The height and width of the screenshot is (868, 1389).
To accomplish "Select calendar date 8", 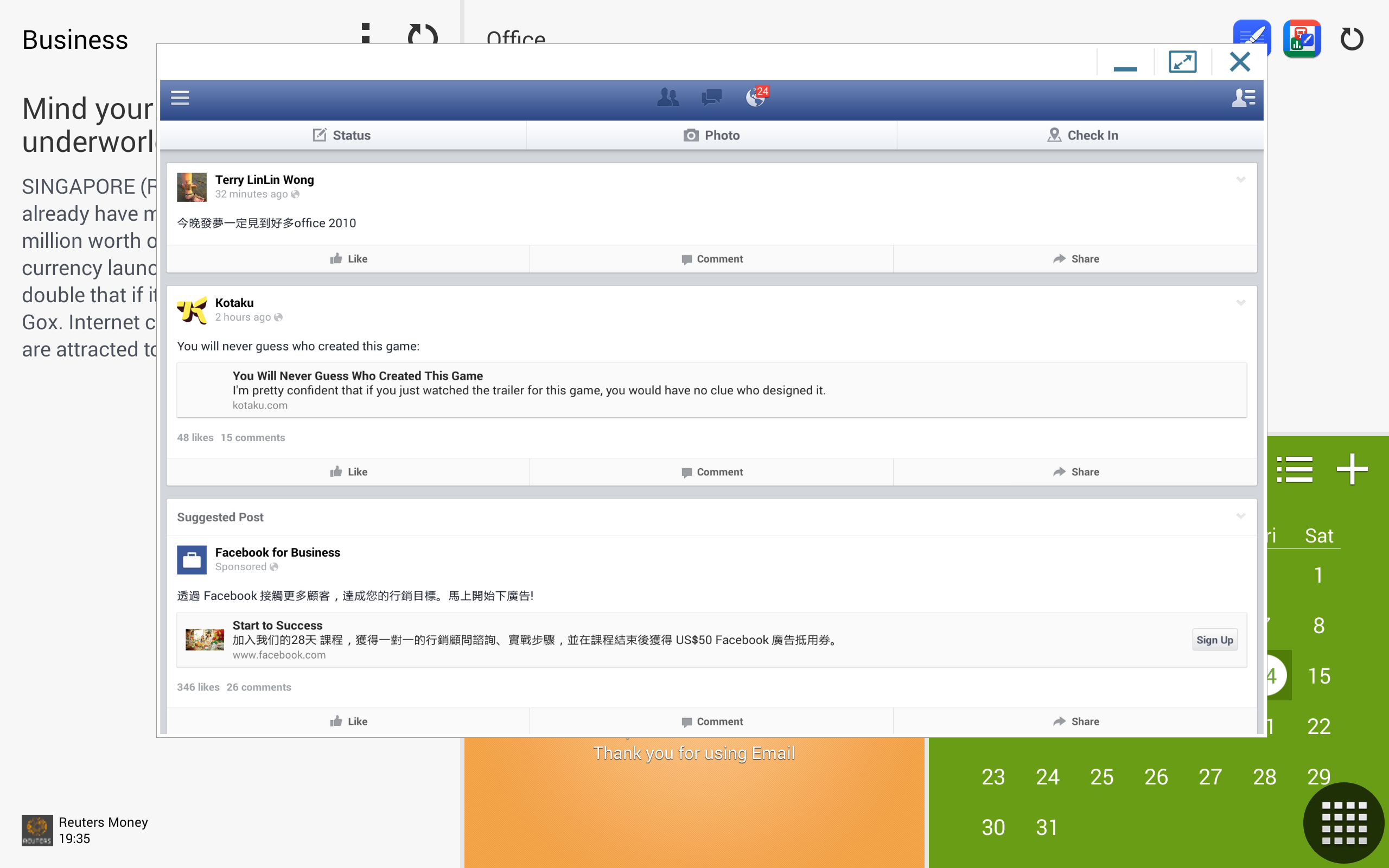I will coord(1318,625).
